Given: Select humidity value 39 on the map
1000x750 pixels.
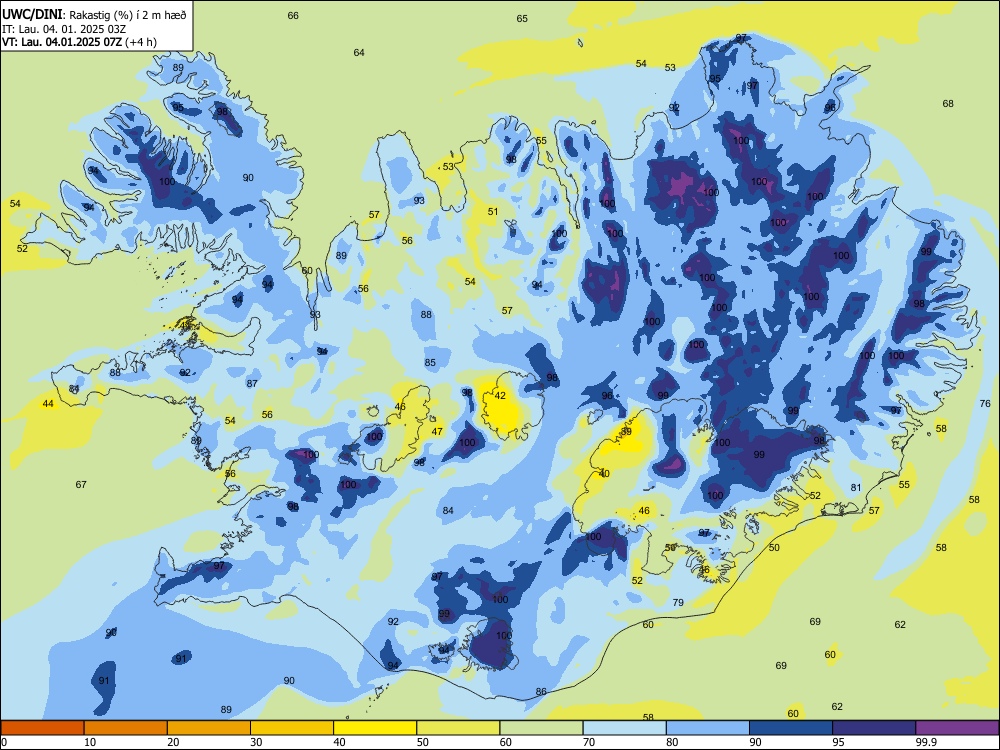Looking at the screenshot, I should click(626, 432).
